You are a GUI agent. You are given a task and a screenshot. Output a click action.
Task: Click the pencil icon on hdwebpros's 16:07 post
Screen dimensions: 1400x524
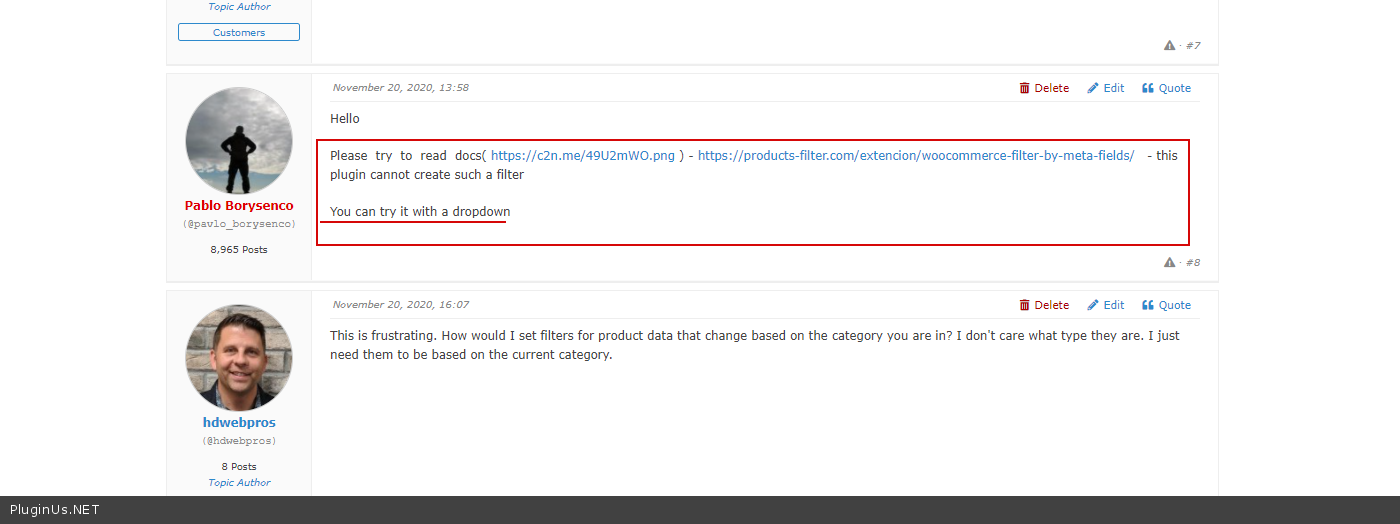(x=1093, y=305)
